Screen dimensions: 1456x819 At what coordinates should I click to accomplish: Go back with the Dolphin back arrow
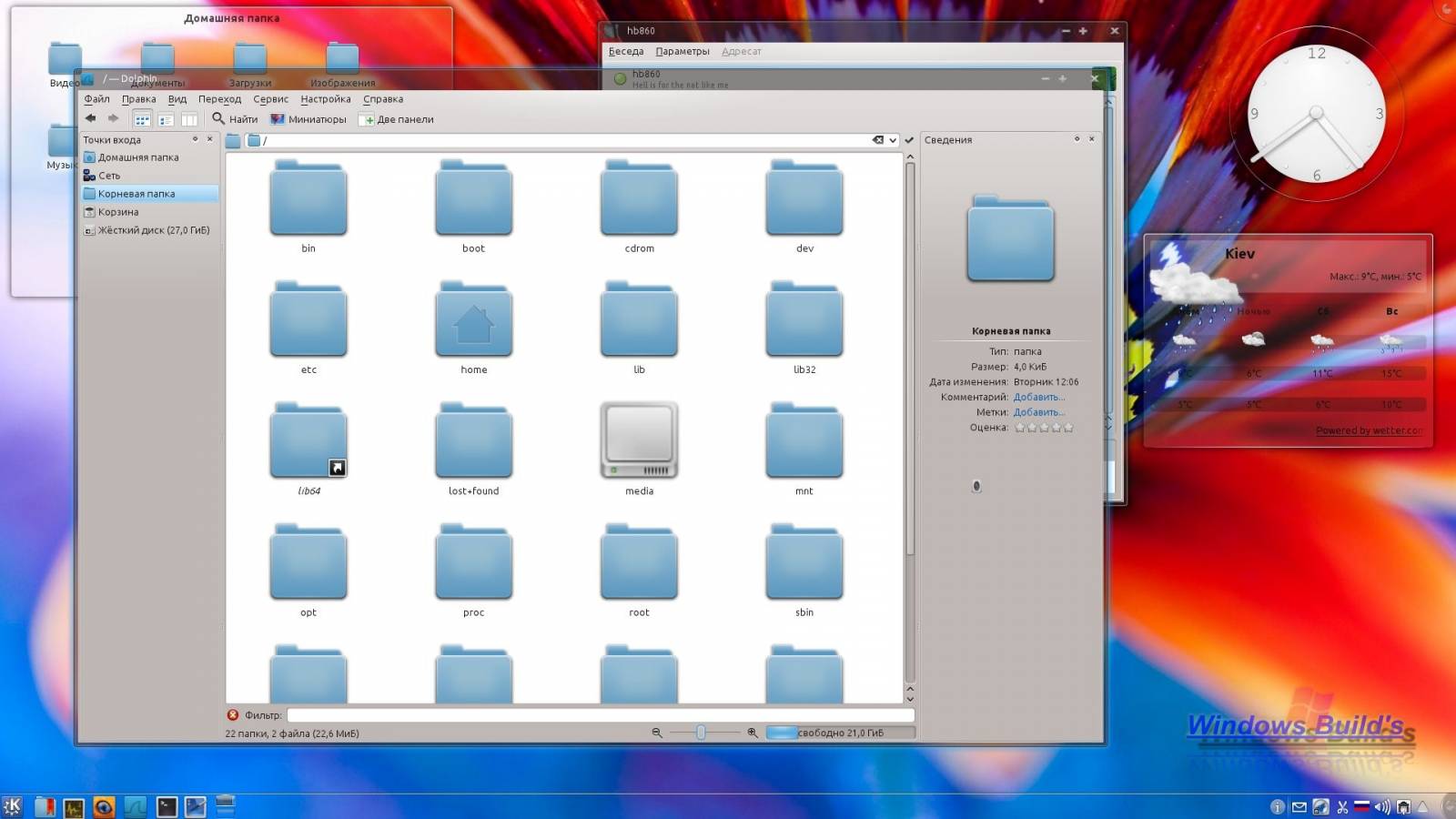[91, 118]
